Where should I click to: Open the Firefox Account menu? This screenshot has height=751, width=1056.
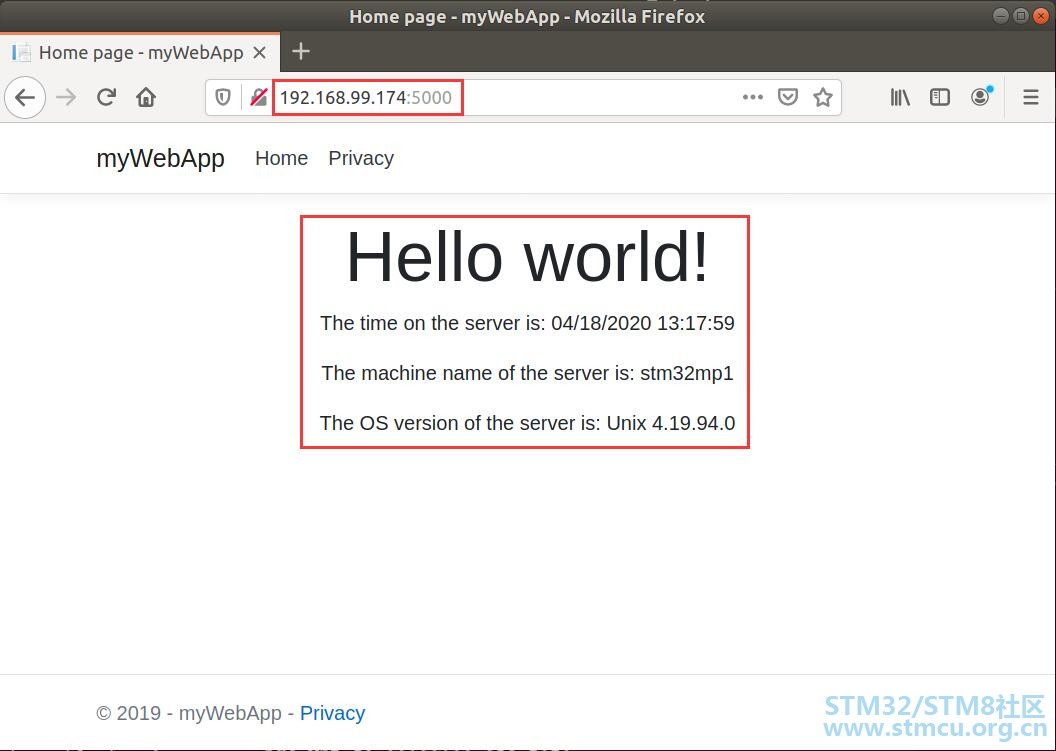pos(981,97)
